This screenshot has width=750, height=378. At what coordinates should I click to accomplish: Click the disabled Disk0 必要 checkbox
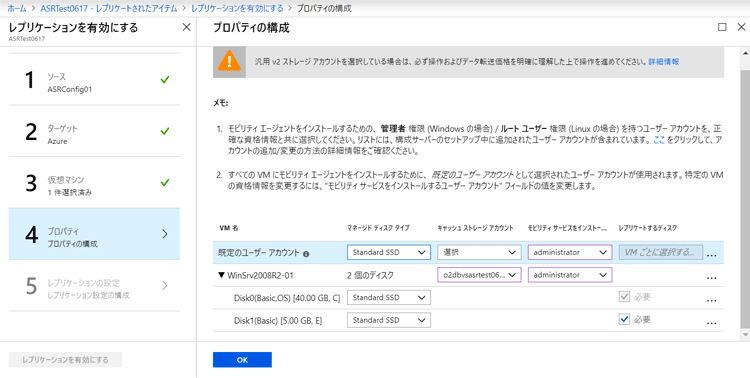click(x=624, y=297)
